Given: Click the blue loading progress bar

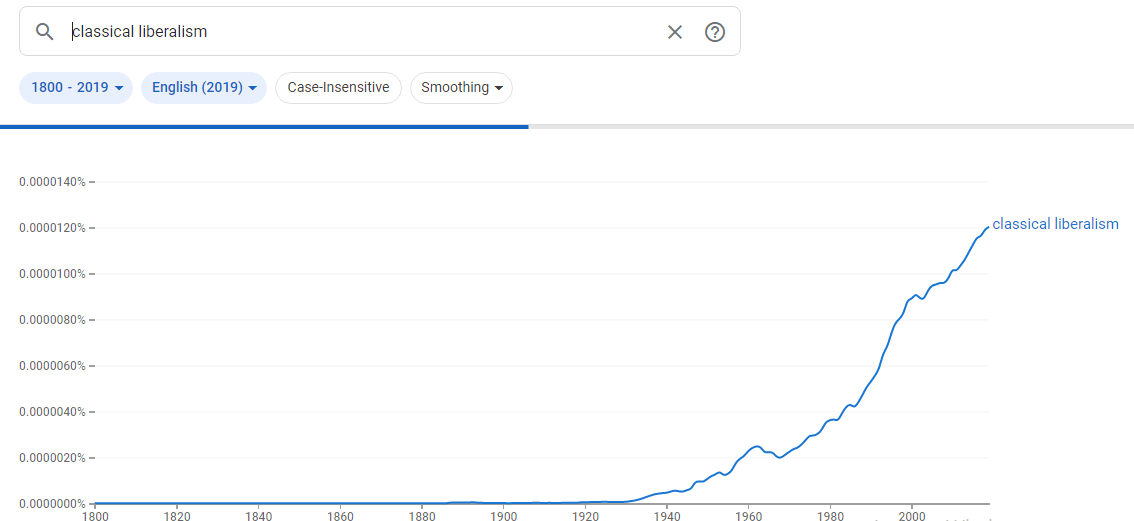Looking at the screenshot, I should pyautogui.click(x=264, y=127).
